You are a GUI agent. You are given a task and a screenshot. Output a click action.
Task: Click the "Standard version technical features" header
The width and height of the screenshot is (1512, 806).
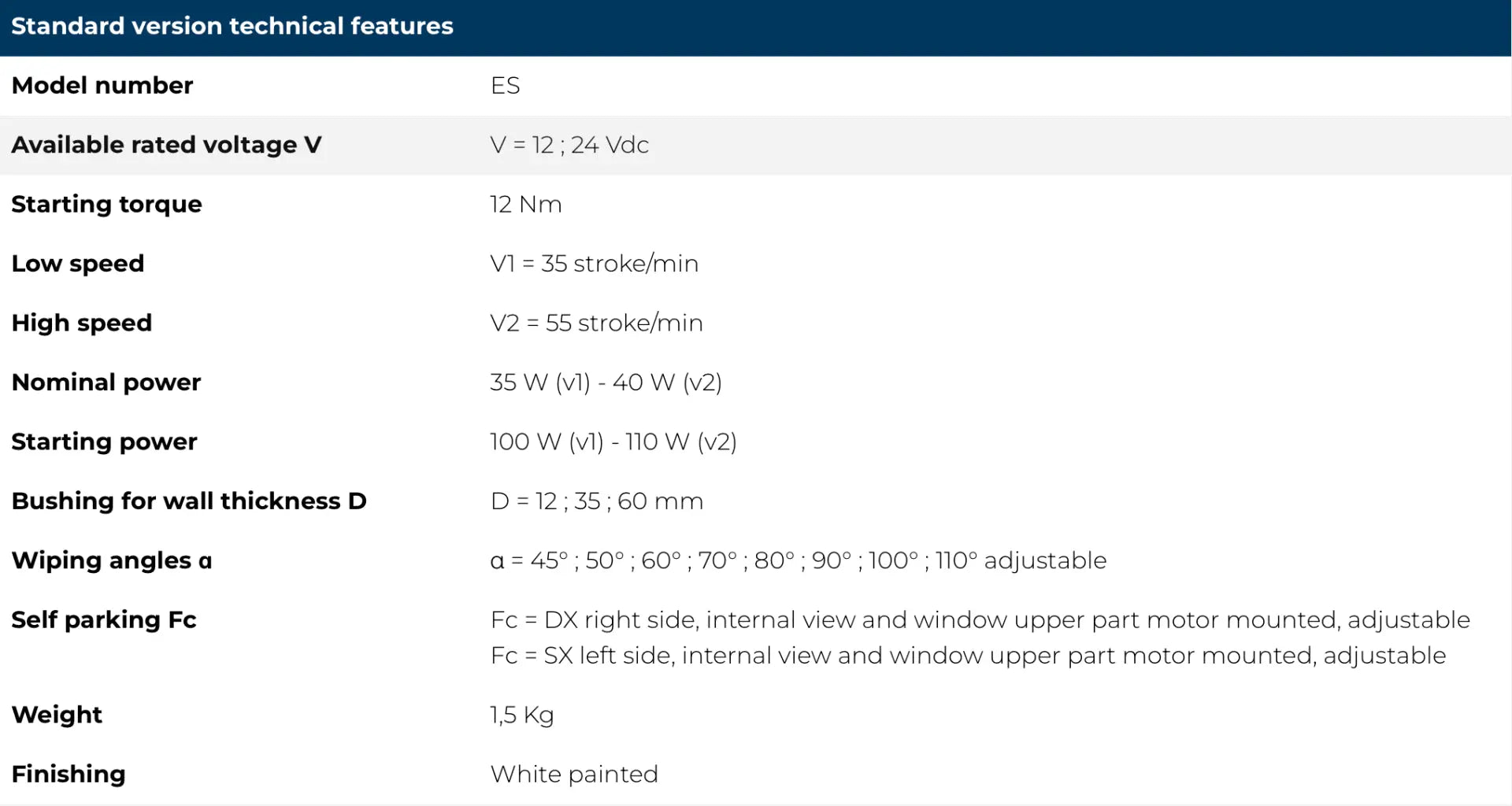pyautogui.click(x=232, y=26)
